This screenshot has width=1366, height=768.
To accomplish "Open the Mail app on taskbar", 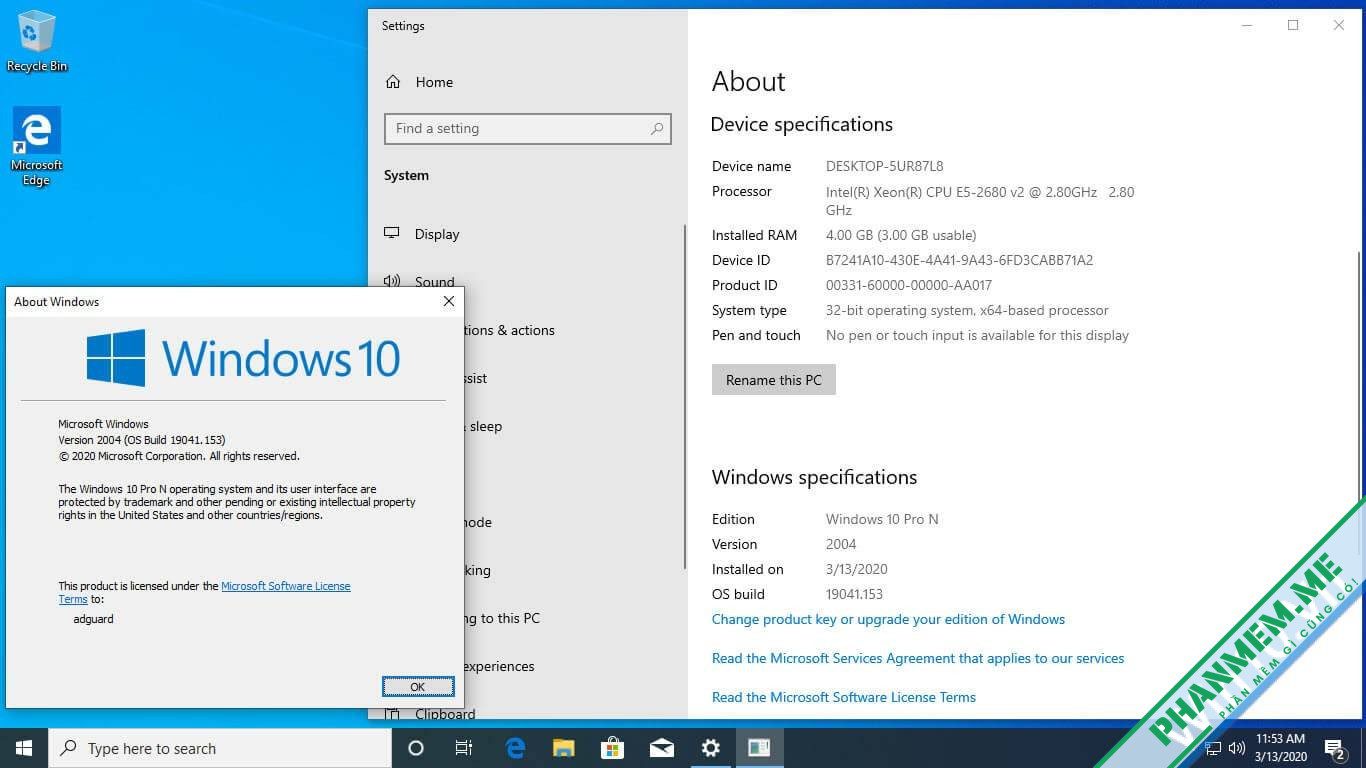I will point(661,748).
